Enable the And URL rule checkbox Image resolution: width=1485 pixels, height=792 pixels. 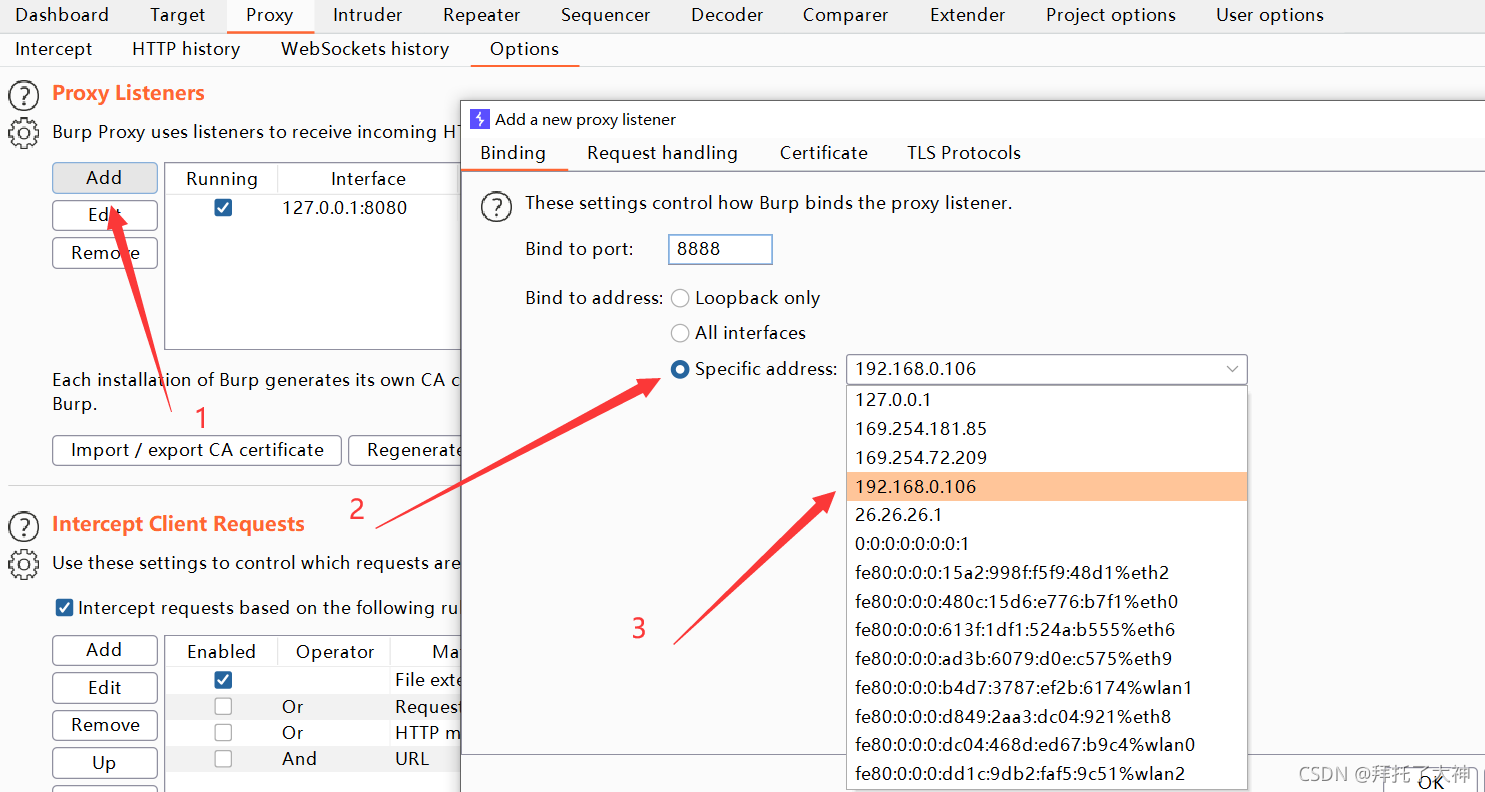click(223, 759)
